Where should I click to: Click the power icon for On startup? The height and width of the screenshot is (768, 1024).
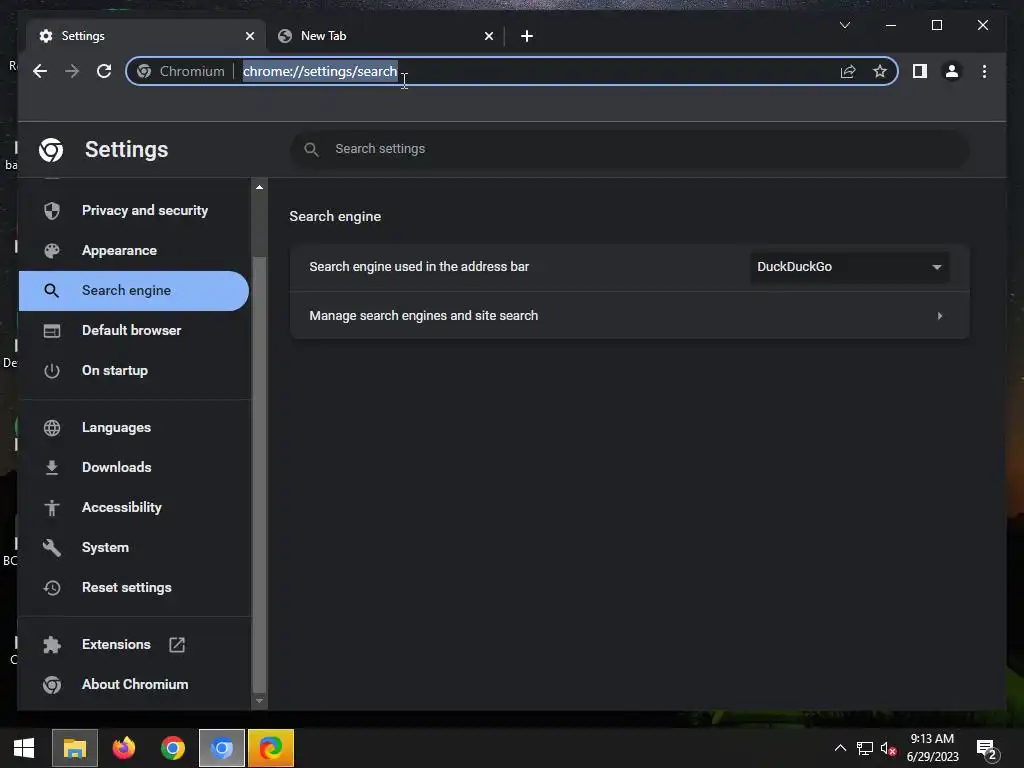(x=52, y=370)
